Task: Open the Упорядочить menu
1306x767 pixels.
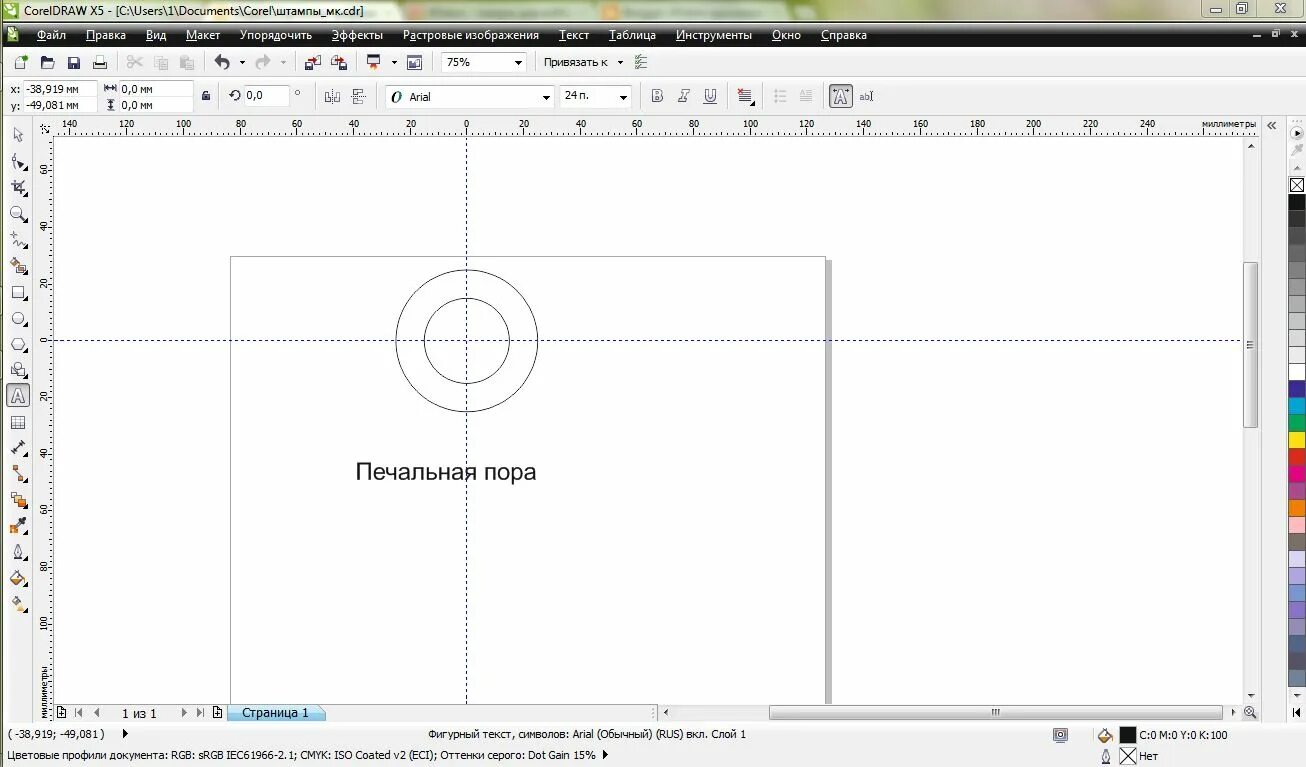Action: point(276,35)
